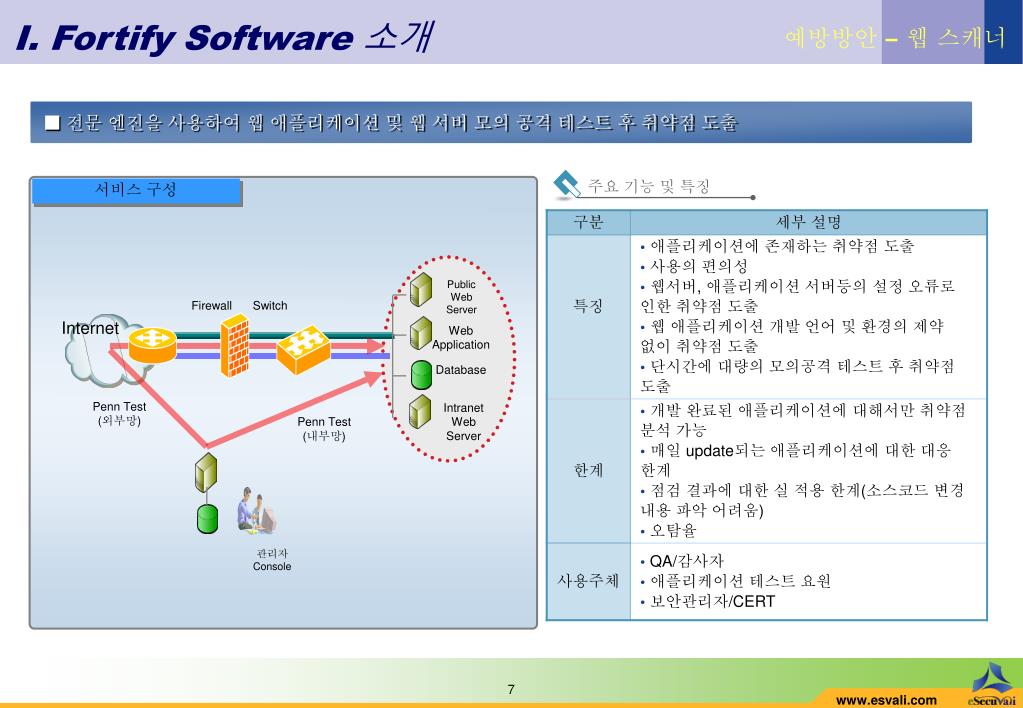Click the slide title Fortify Software 소개
This screenshot has width=1023, height=708.
(224, 37)
